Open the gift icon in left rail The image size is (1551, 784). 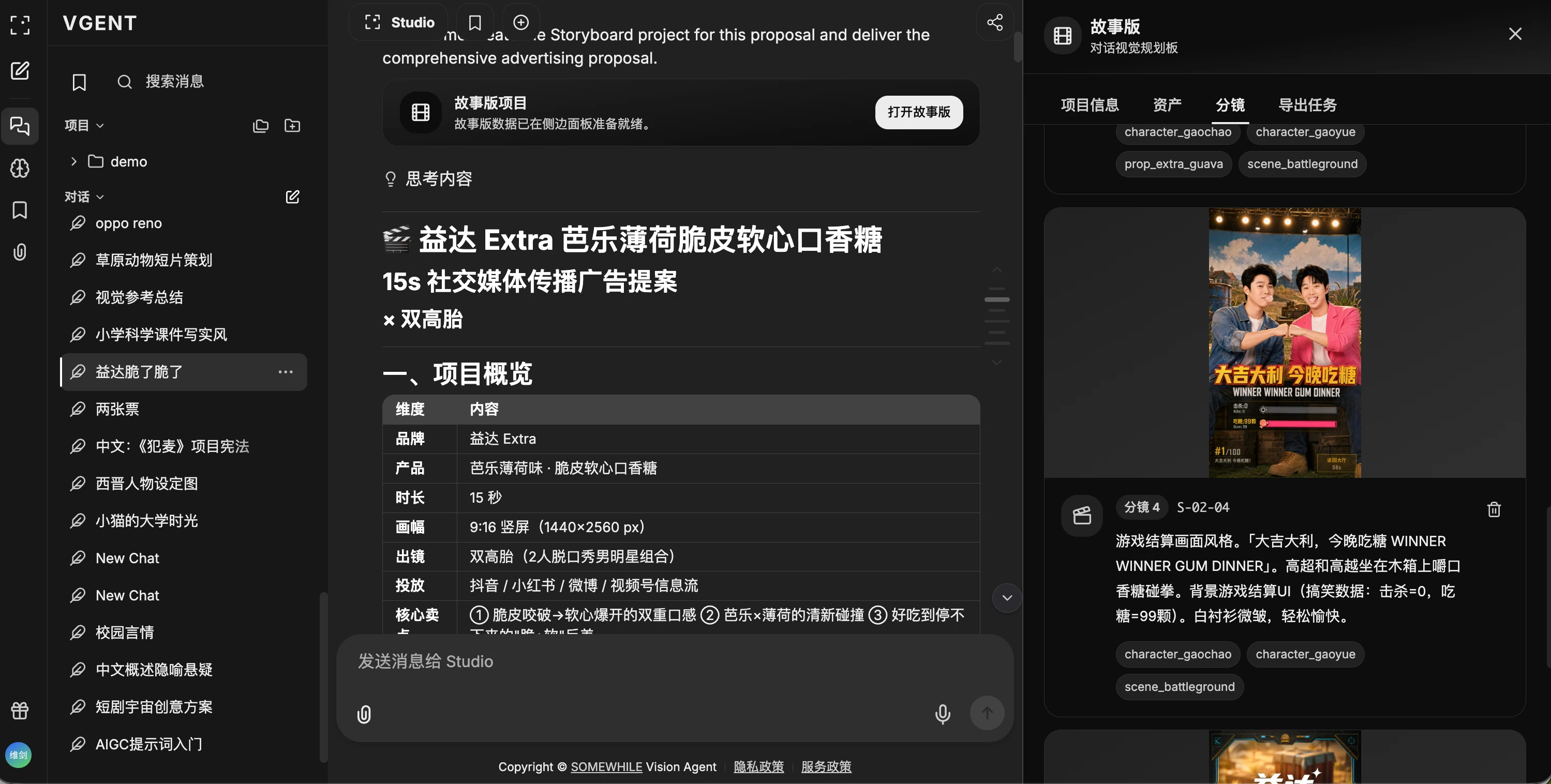click(x=20, y=711)
